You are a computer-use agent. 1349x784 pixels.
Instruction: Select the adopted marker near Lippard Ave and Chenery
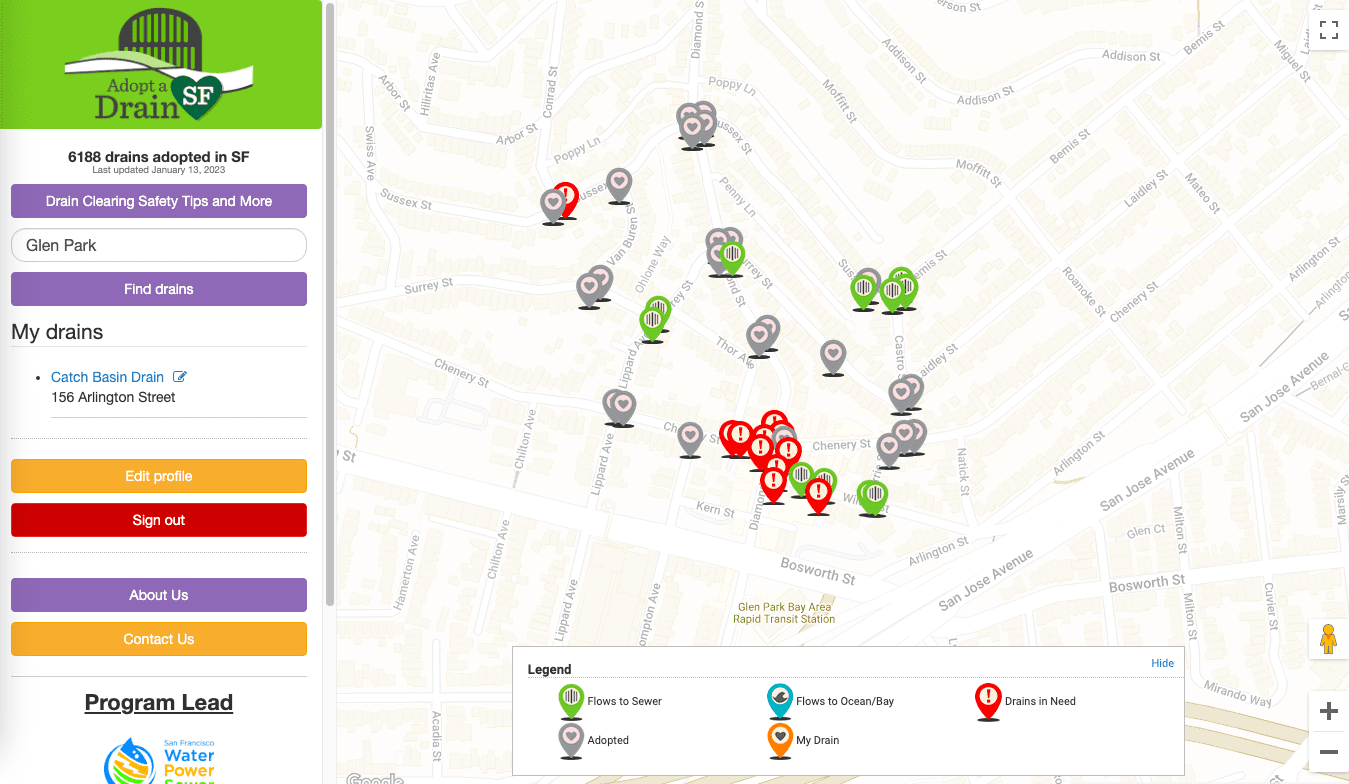pyautogui.click(x=623, y=407)
